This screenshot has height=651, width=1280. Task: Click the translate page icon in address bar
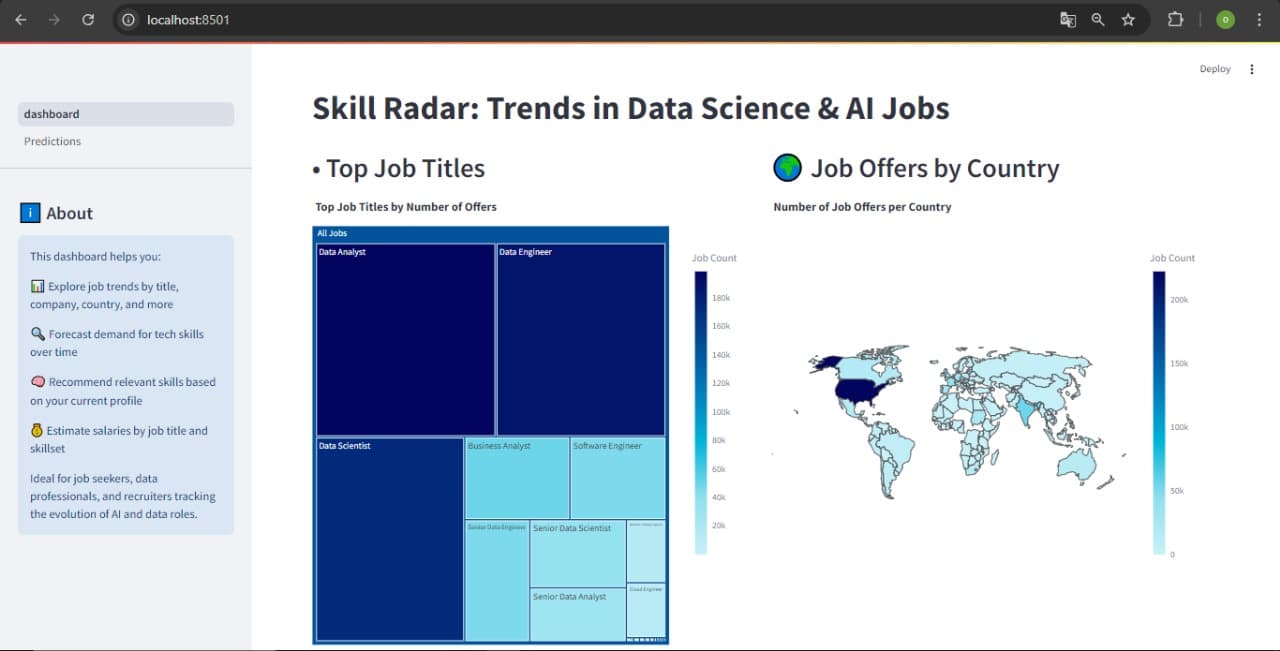tap(1067, 19)
